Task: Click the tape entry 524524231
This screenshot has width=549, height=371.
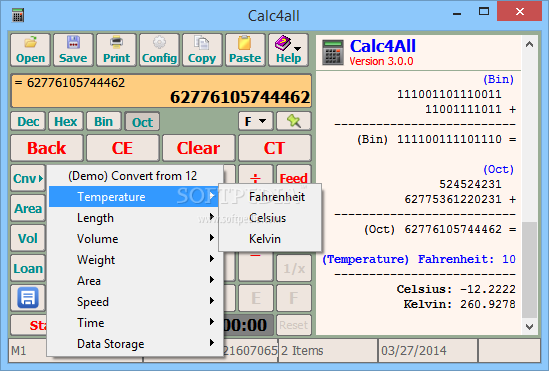Action: [470, 184]
